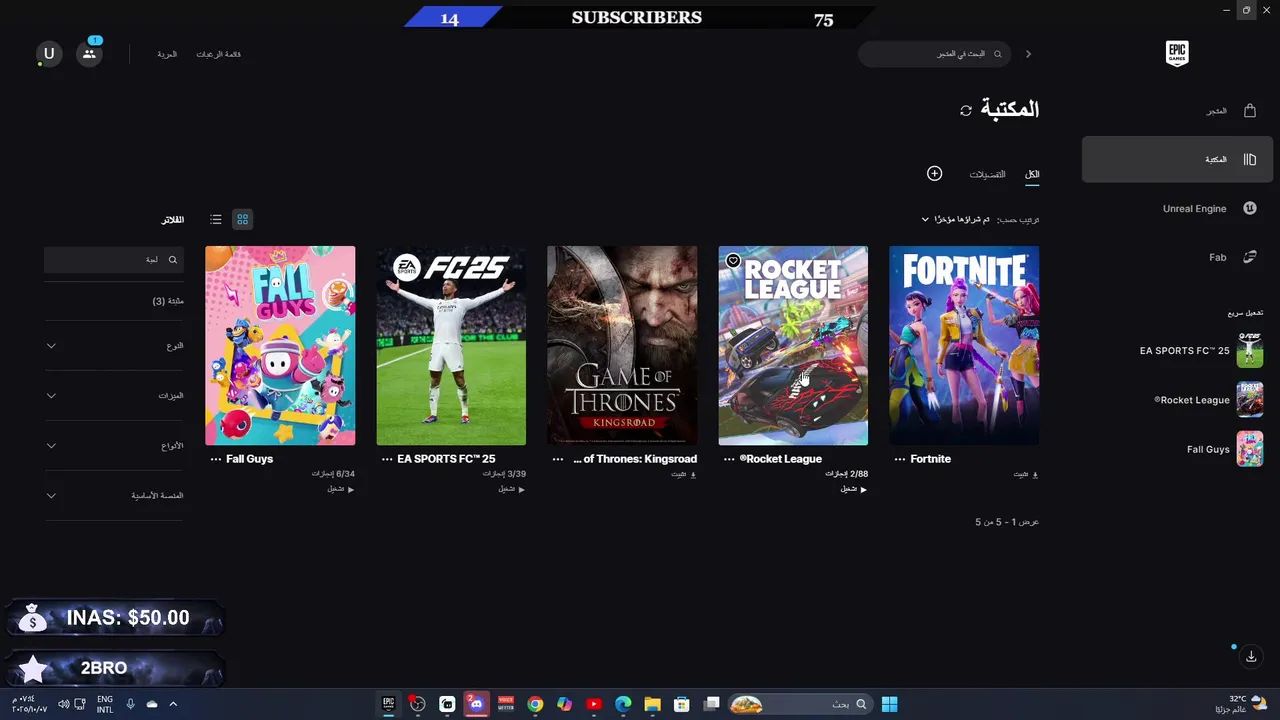The height and width of the screenshot is (720, 1280).
Task: Open Microsoft Edge from the taskbar
Action: click(623, 704)
